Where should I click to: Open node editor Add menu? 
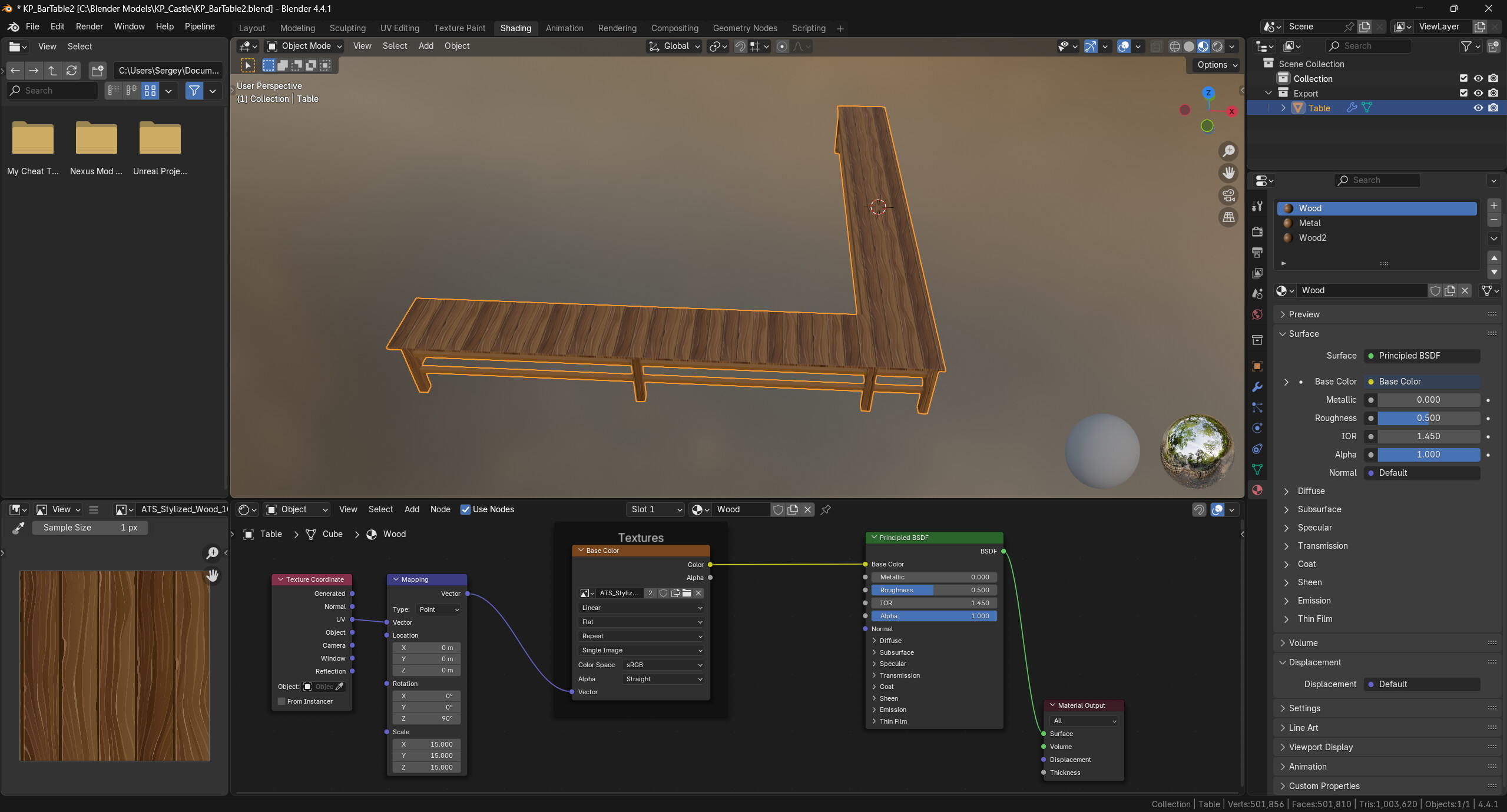(x=412, y=510)
